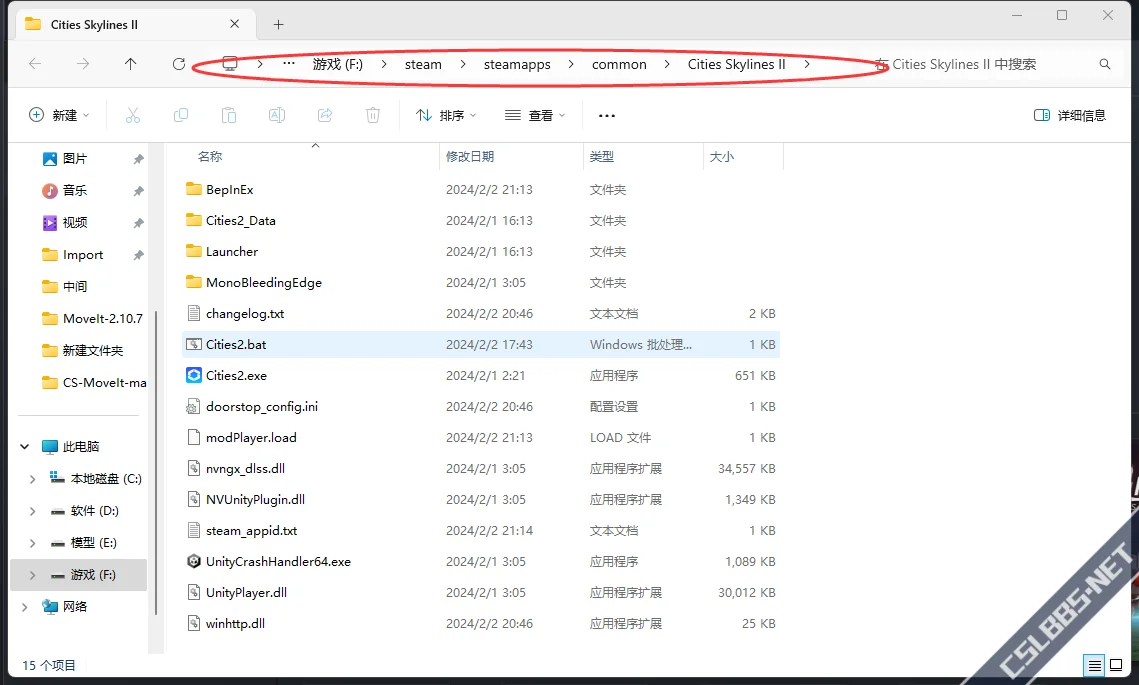Image resolution: width=1139 pixels, height=685 pixels.
Task: Click the Paste clipboard icon
Action: tap(229, 115)
